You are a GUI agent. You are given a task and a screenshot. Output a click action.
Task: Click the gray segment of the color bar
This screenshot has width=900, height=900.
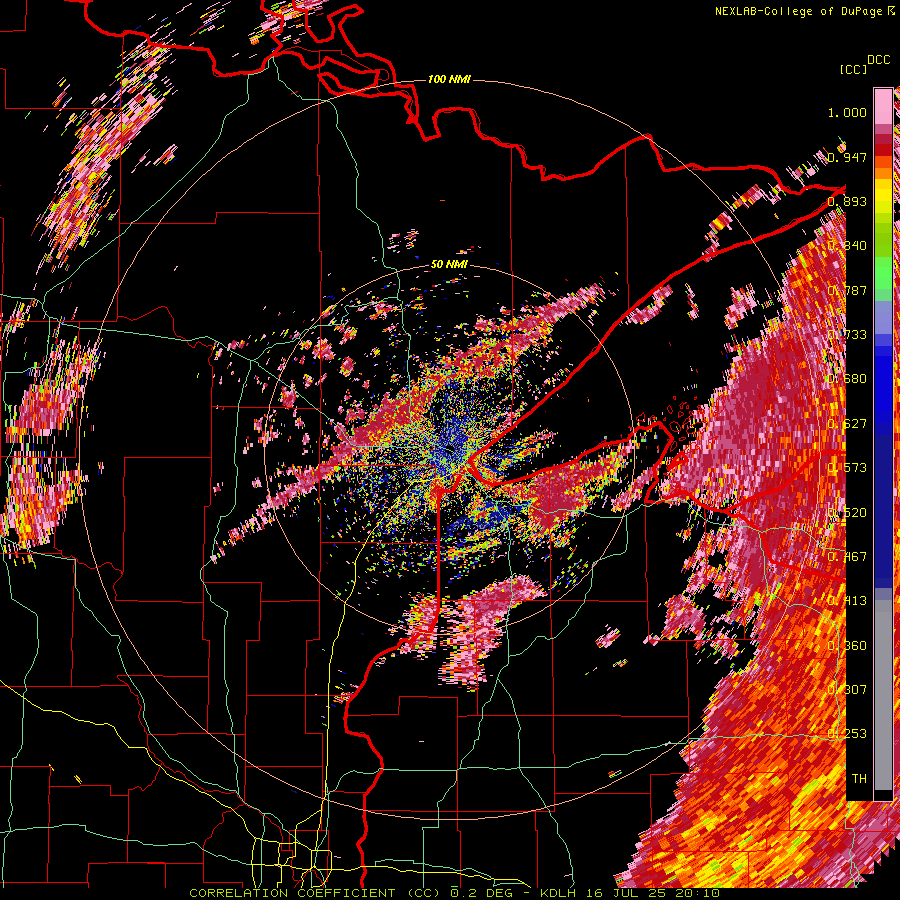(883, 695)
